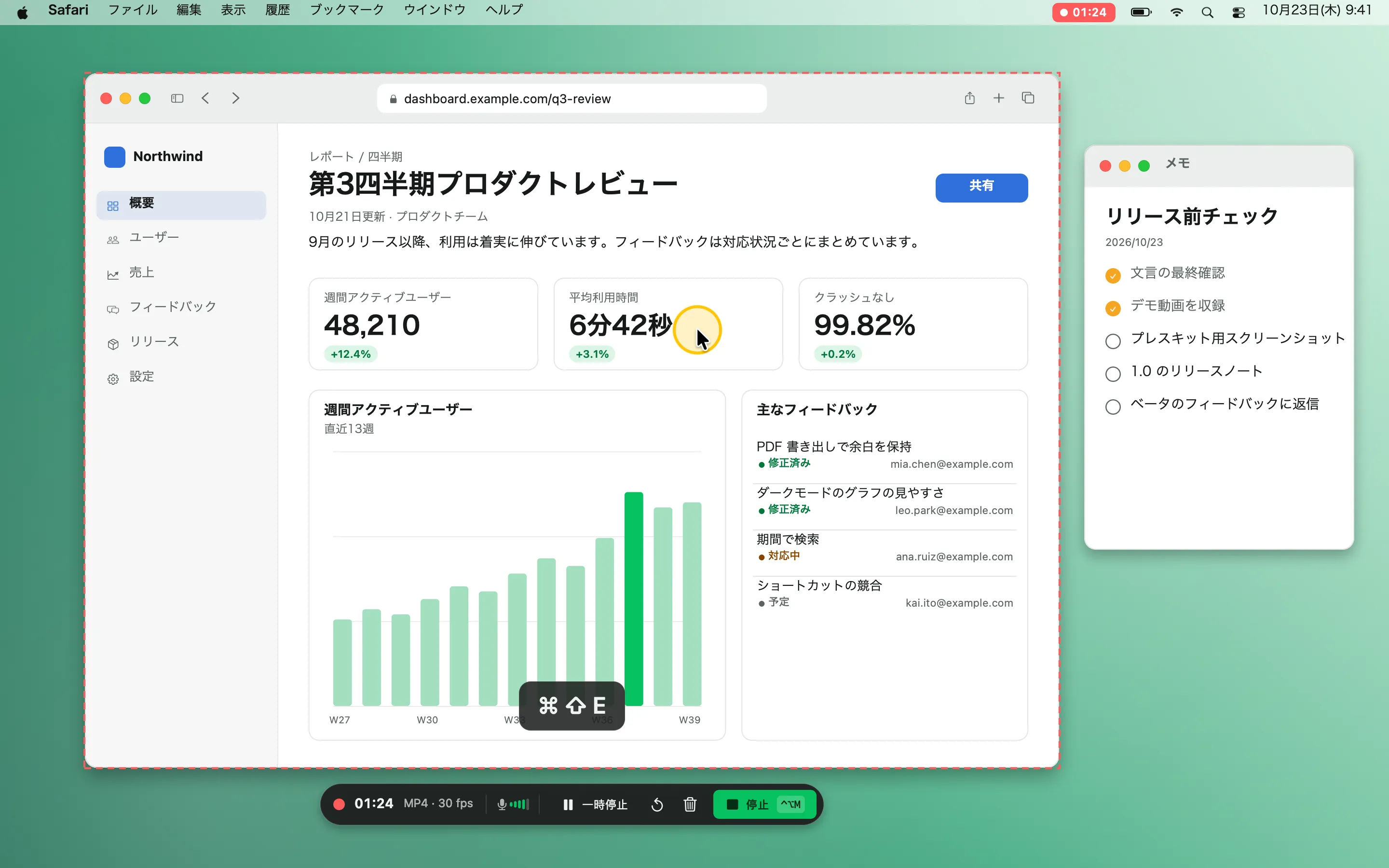Discard recording with trash icon
1389x868 pixels.
tap(690, 804)
